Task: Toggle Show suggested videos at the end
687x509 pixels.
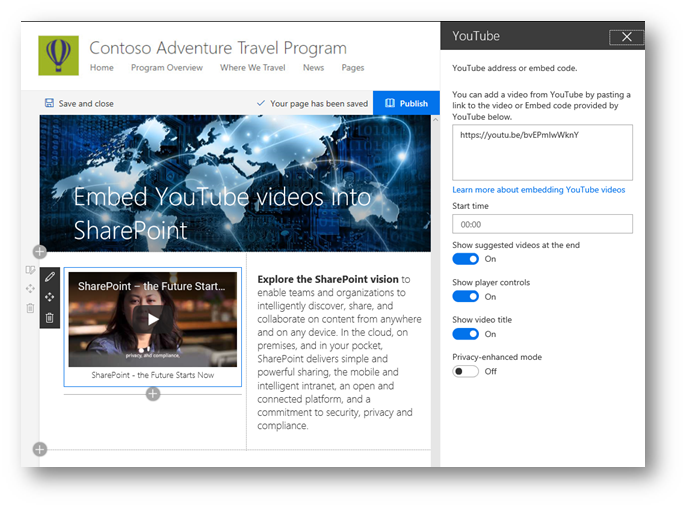Action: pyautogui.click(x=465, y=259)
